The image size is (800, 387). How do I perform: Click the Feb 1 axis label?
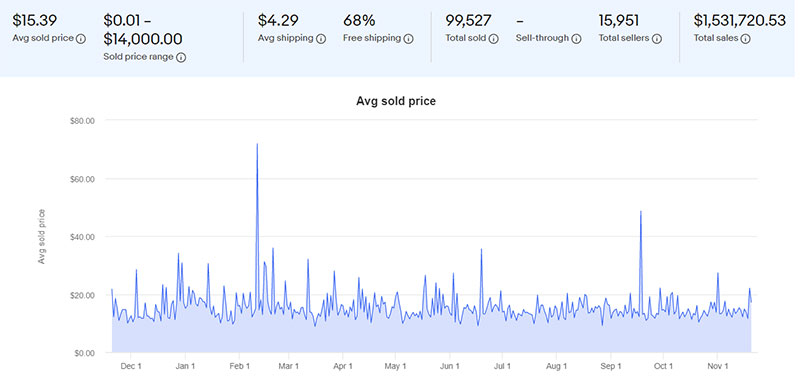click(240, 366)
